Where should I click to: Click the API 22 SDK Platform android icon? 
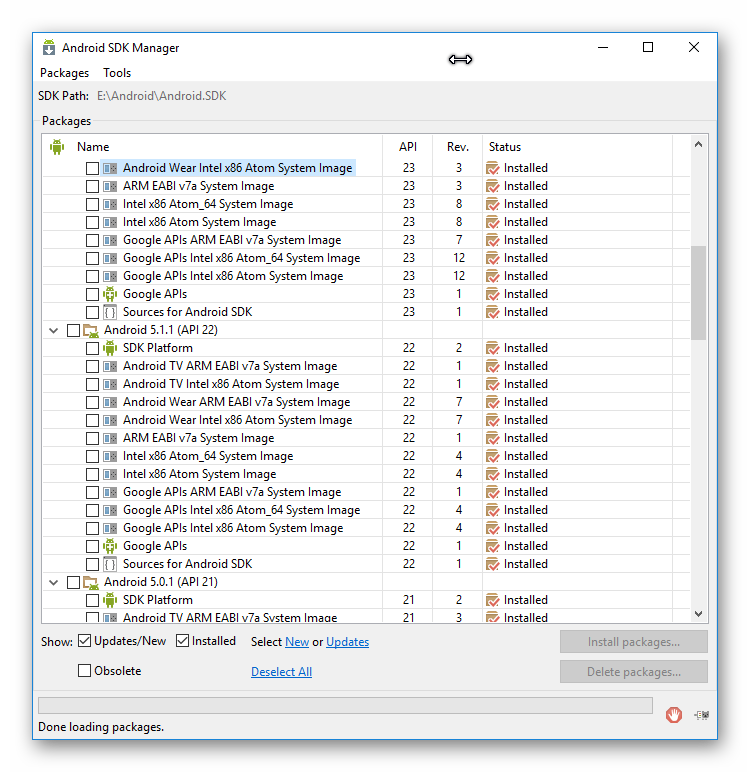pos(110,348)
